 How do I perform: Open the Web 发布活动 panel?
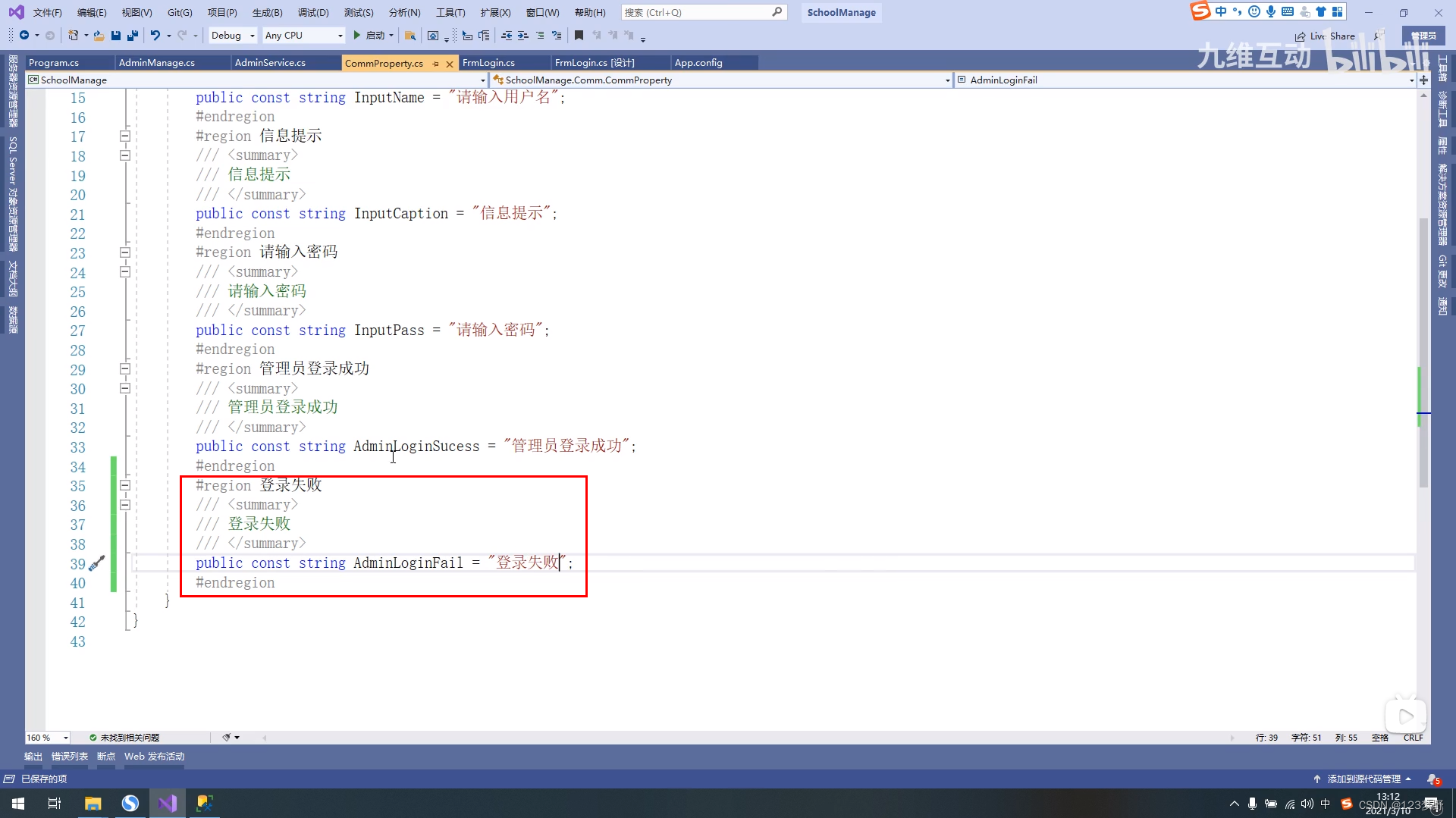(154, 756)
